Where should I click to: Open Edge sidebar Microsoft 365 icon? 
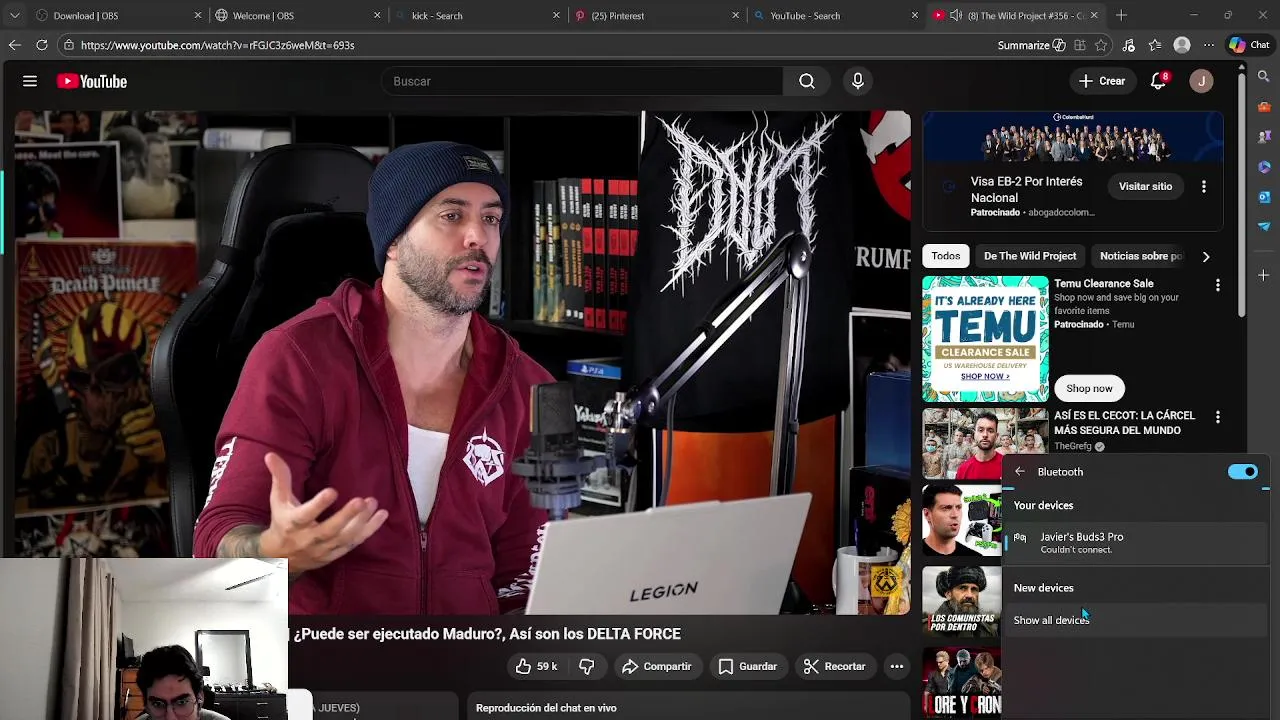pos(1265,167)
